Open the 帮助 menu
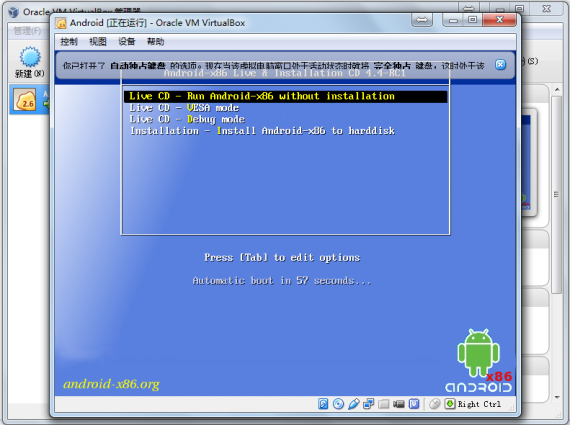The width and height of the screenshot is (570, 425). click(156, 42)
